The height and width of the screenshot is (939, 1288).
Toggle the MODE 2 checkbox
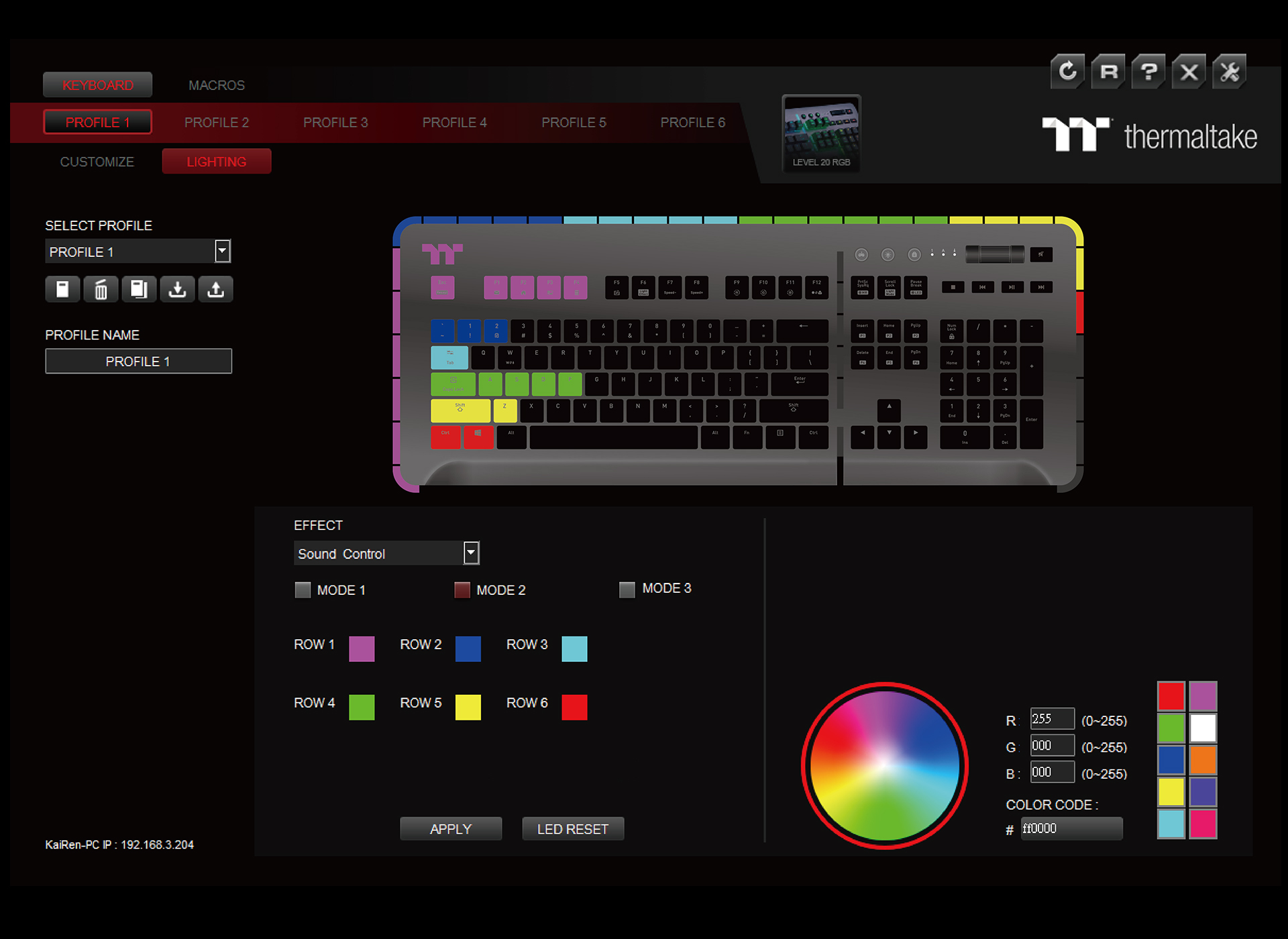[462, 590]
